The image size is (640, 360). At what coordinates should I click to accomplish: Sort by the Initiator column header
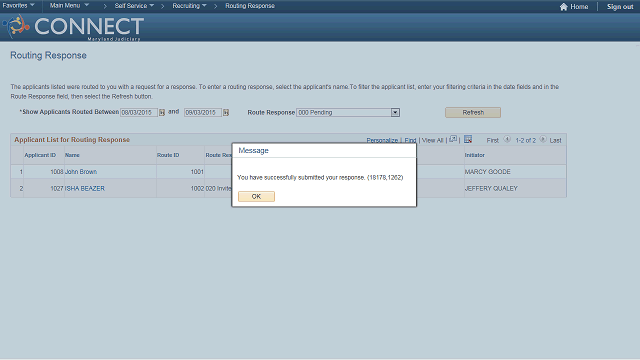pyautogui.click(x=474, y=155)
